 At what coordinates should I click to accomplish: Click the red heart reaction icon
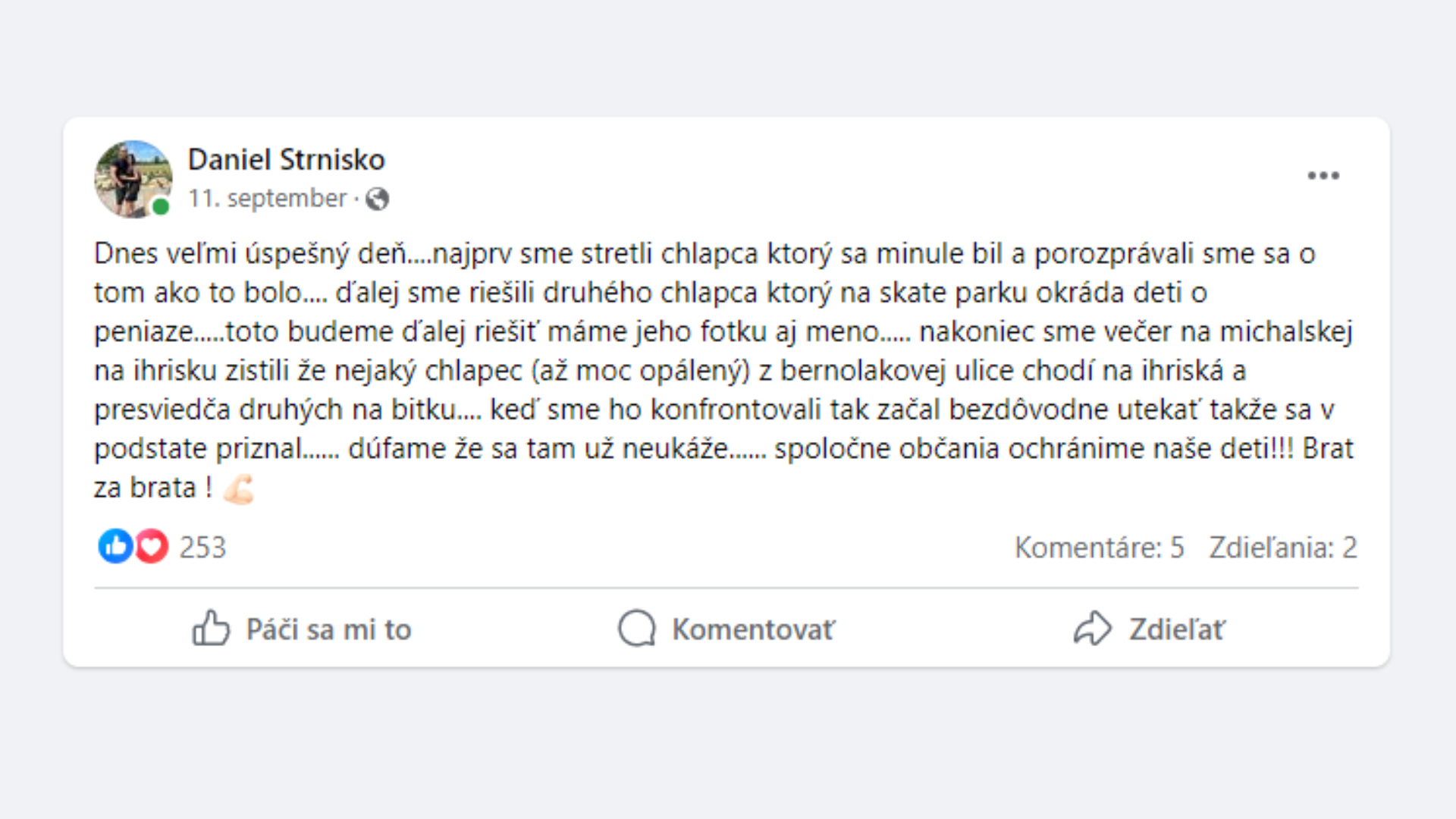click(x=152, y=546)
